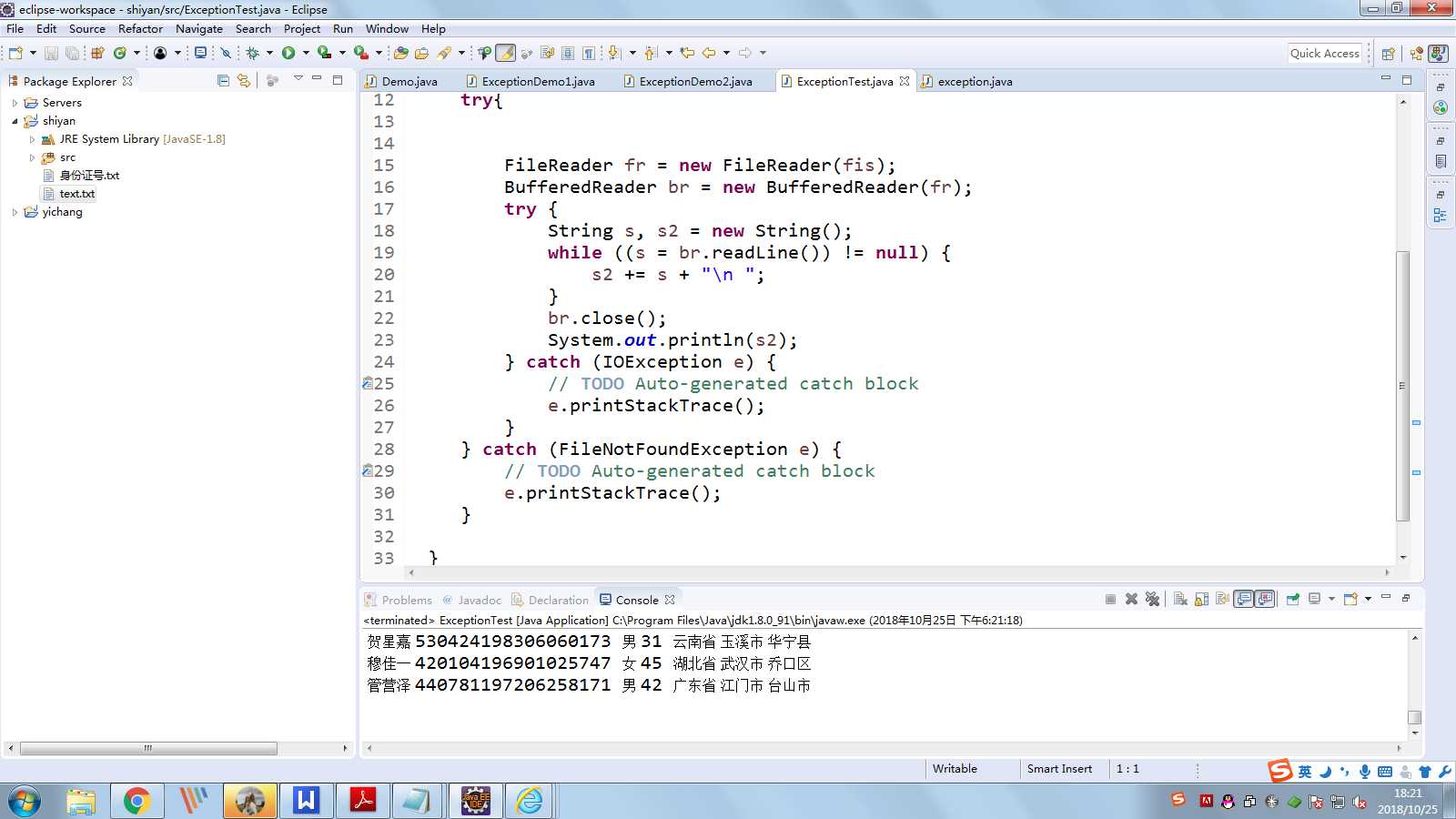The width and height of the screenshot is (1456, 819).
Task: Open Internet Explorer from taskbar
Action: 530,801
